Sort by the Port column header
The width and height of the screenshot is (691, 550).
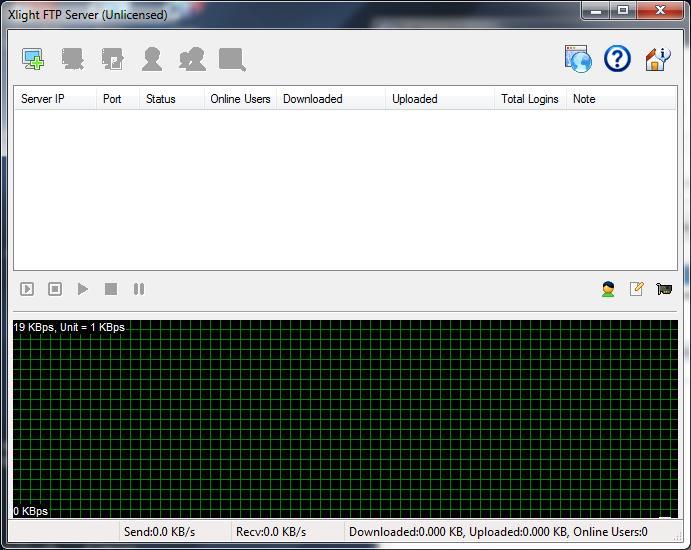pyautogui.click(x=118, y=99)
